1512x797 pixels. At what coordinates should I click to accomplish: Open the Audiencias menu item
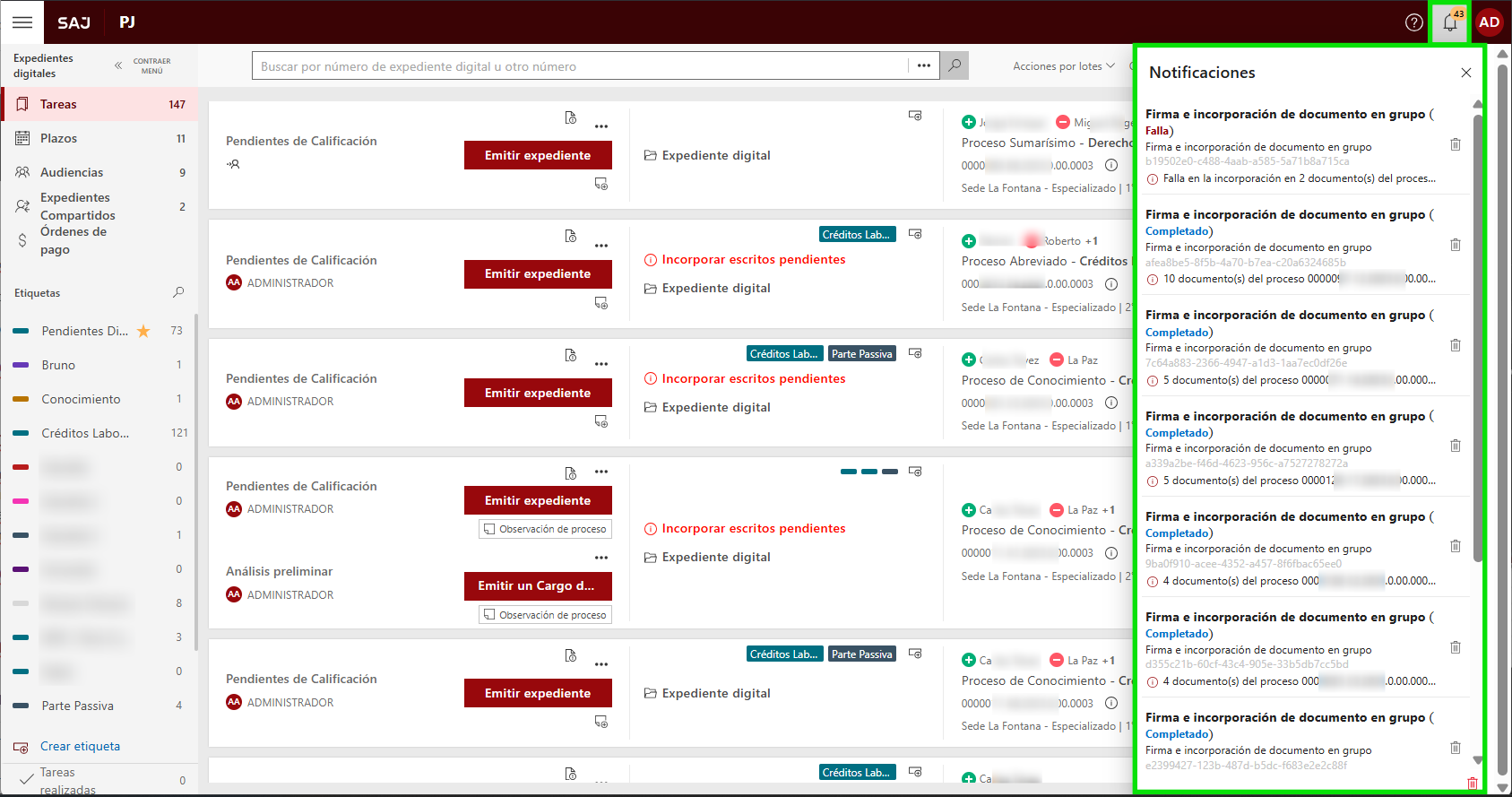pos(72,172)
